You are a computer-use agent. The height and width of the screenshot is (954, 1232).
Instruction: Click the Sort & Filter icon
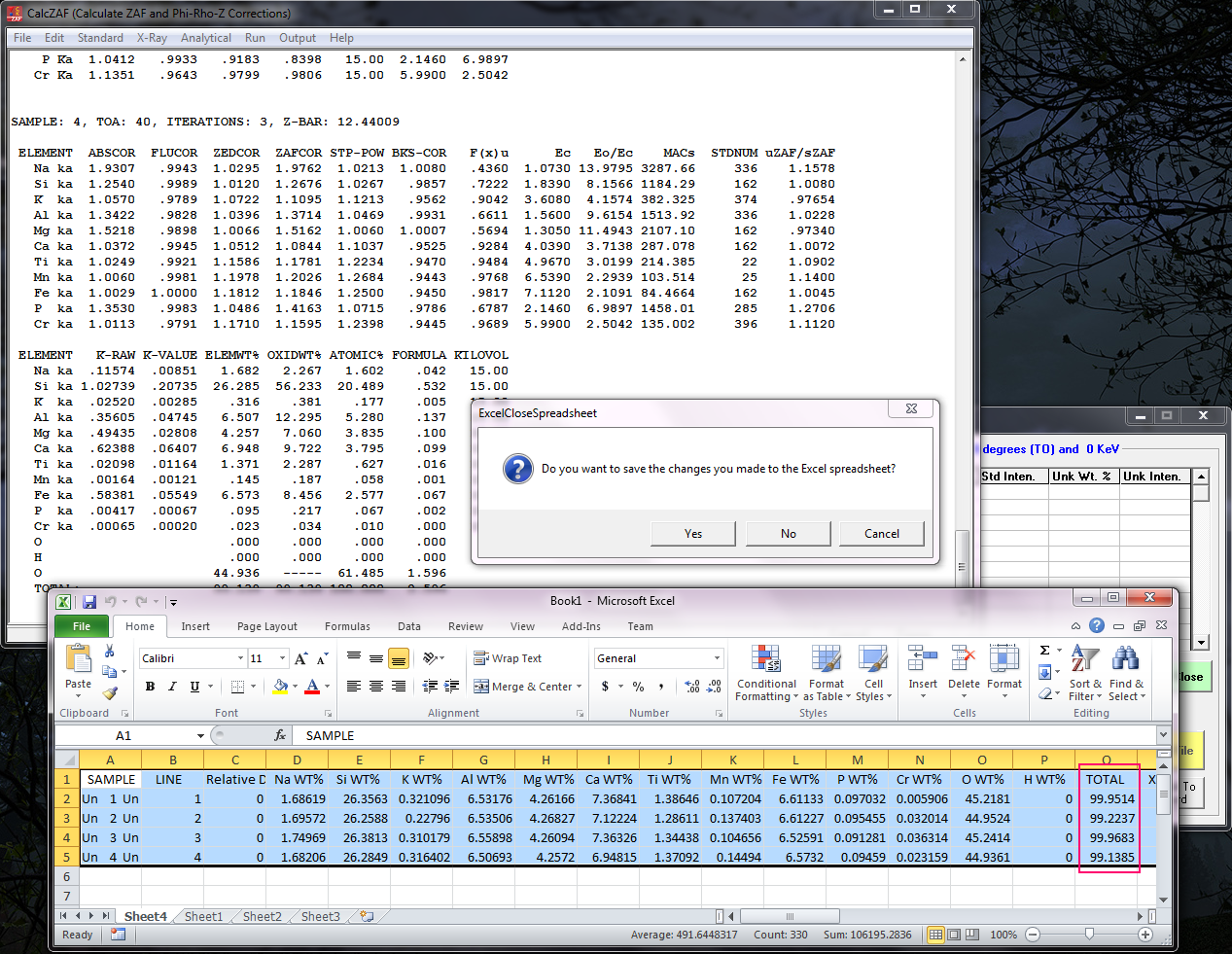coord(1084,660)
